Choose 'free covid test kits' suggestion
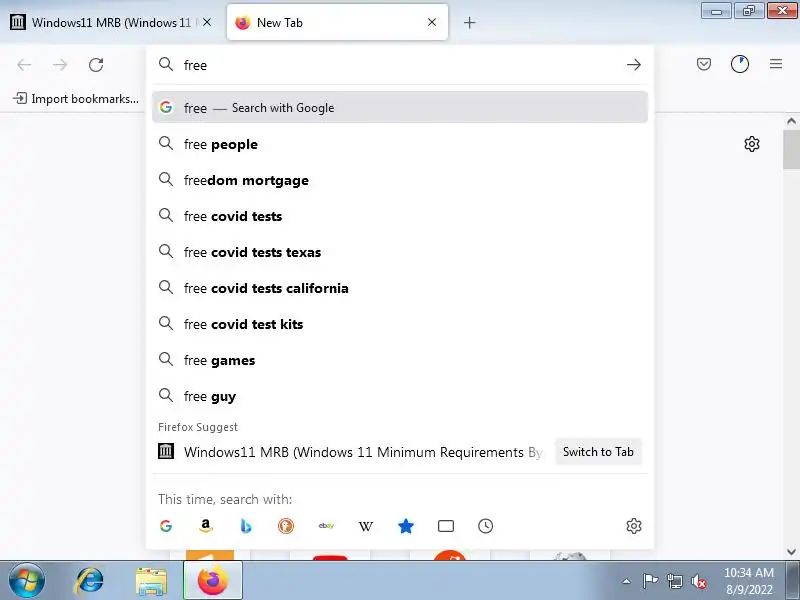The width and height of the screenshot is (800, 600). coord(400,324)
